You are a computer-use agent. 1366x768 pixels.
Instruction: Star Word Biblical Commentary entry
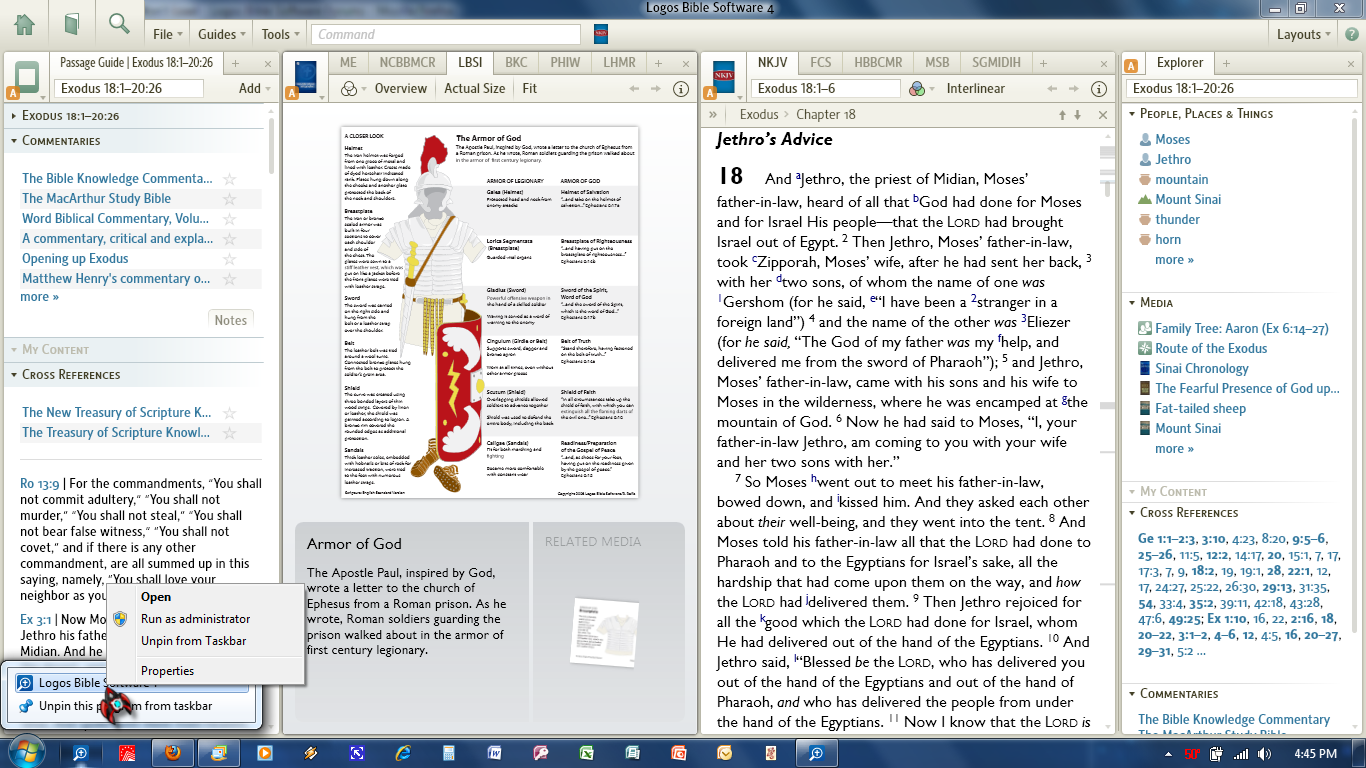point(229,219)
